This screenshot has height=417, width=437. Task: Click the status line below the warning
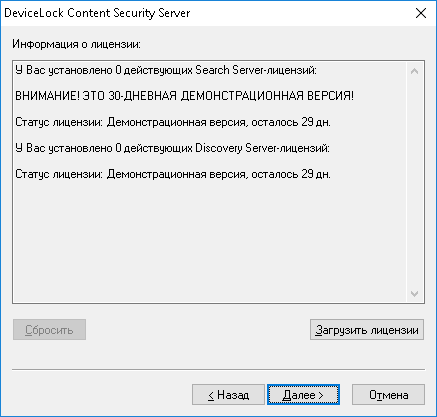pos(173,122)
